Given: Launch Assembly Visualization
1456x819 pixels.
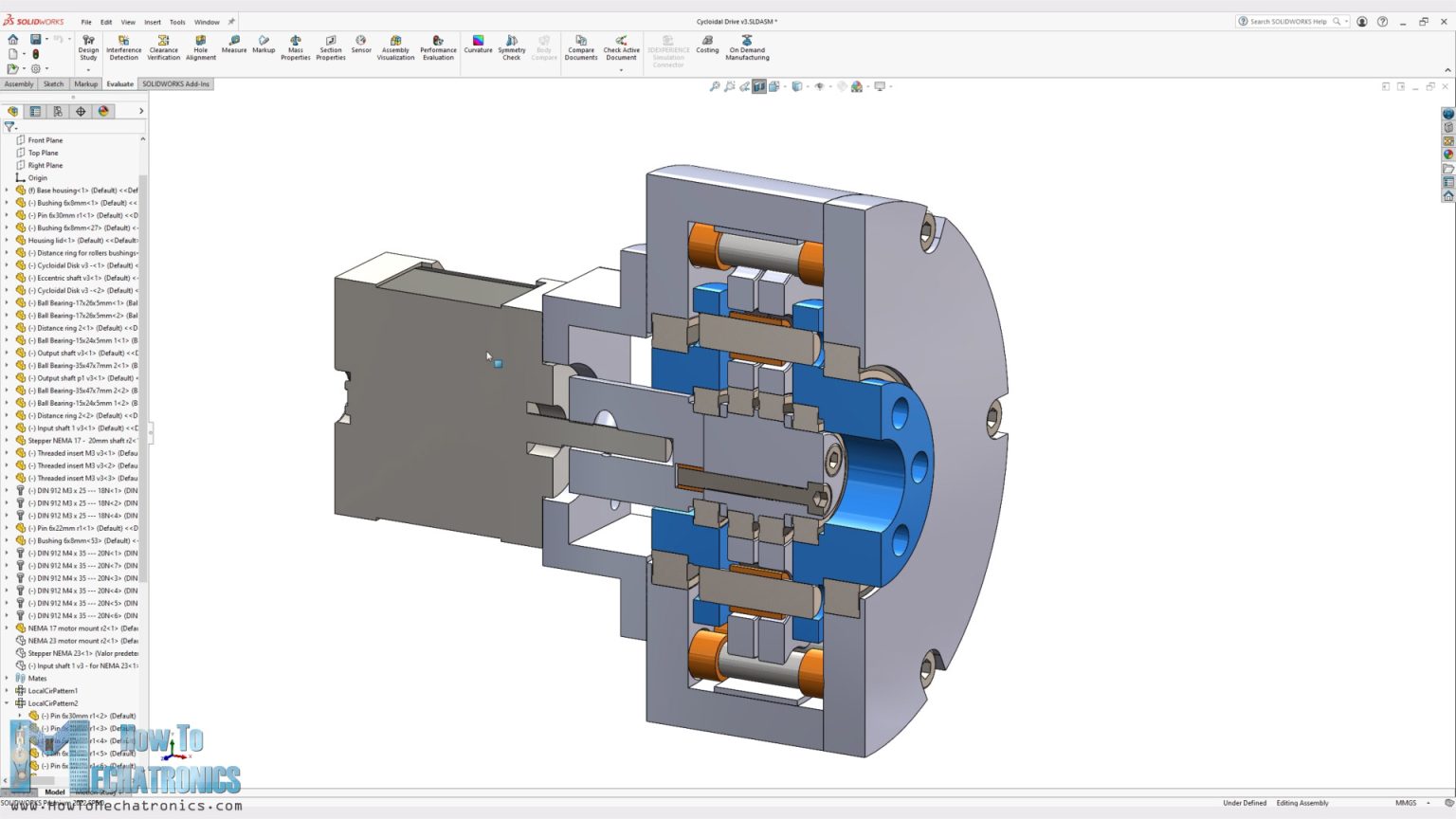Looking at the screenshot, I should pyautogui.click(x=395, y=47).
